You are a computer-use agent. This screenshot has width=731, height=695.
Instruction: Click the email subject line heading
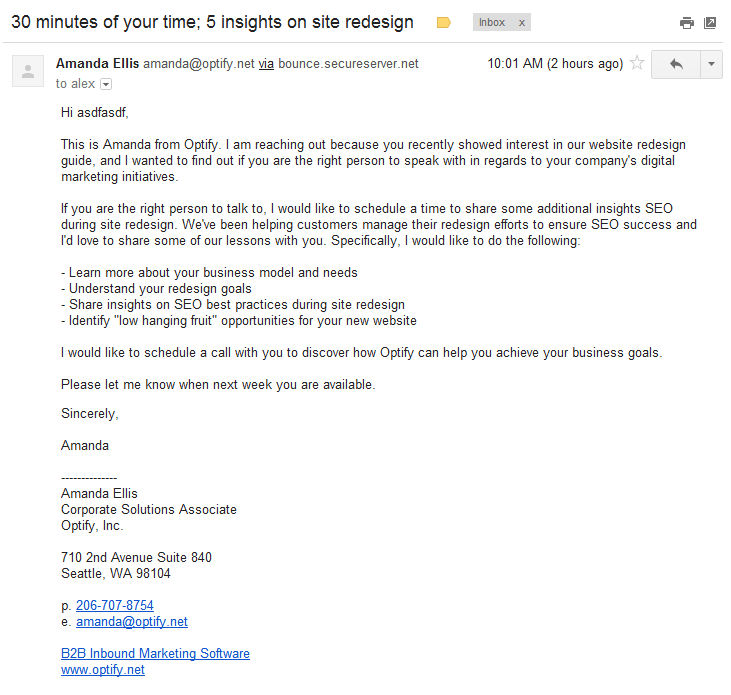pyautogui.click(x=212, y=22)
